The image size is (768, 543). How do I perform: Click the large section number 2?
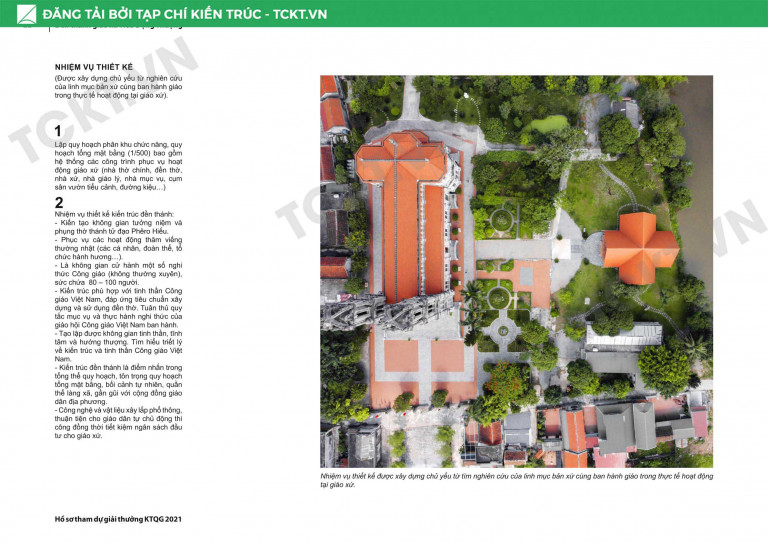pos(59,202)
